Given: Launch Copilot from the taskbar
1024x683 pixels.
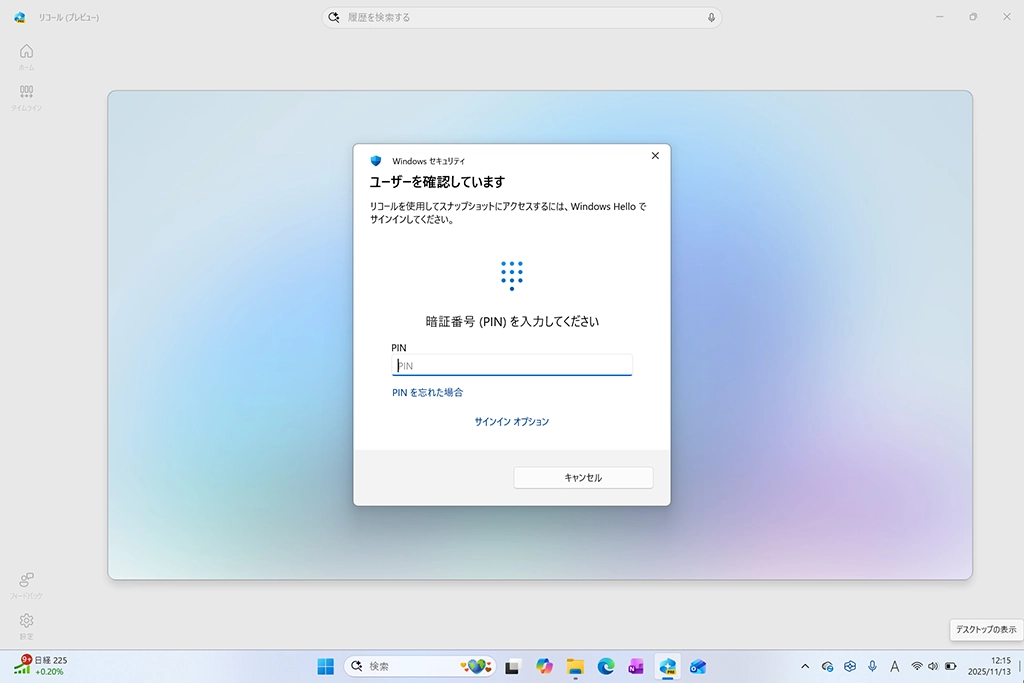Looking at the screenshot, I should coord(544,666).
